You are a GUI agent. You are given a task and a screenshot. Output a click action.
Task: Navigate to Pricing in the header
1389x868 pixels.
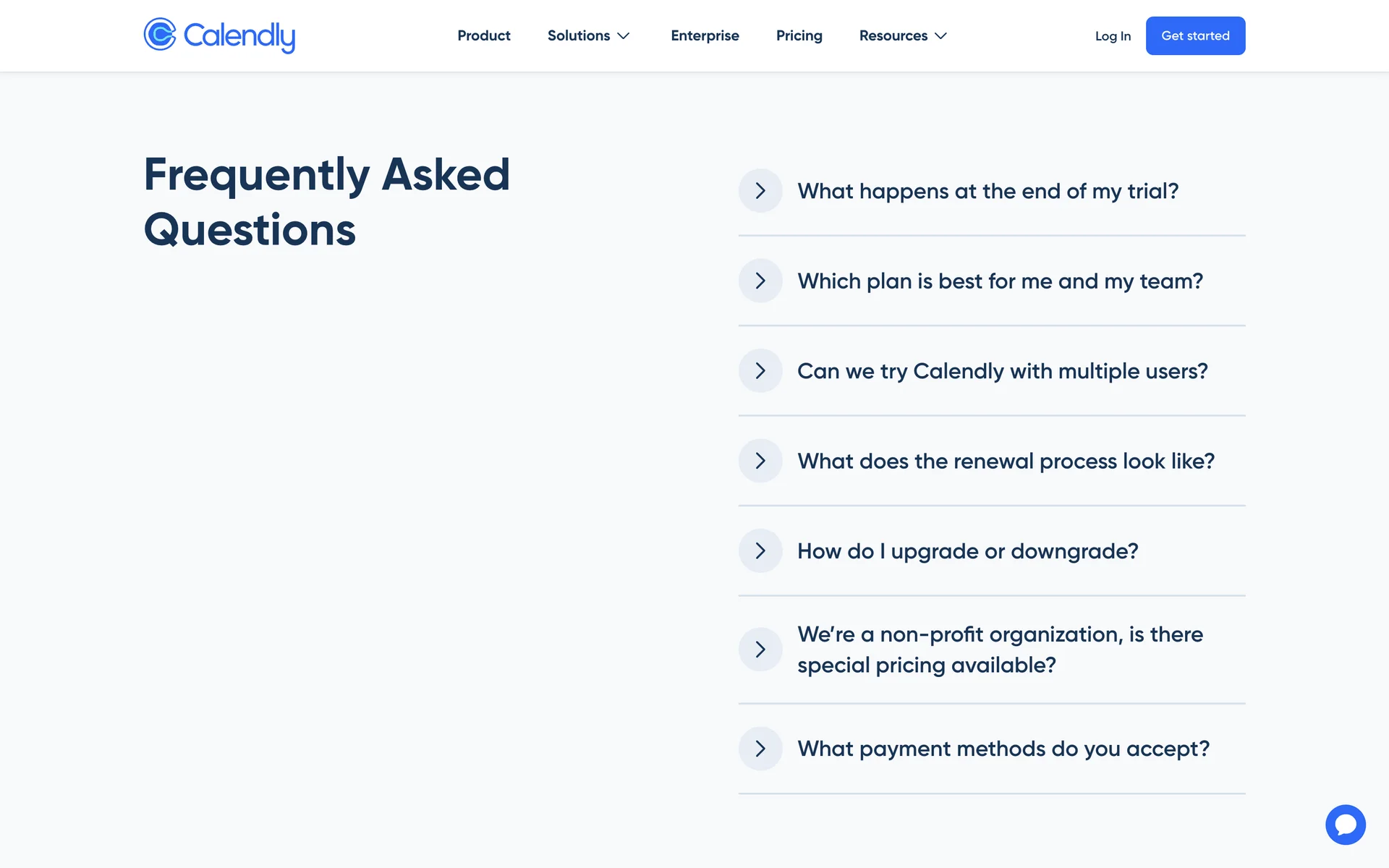click(x=799, y=35)
